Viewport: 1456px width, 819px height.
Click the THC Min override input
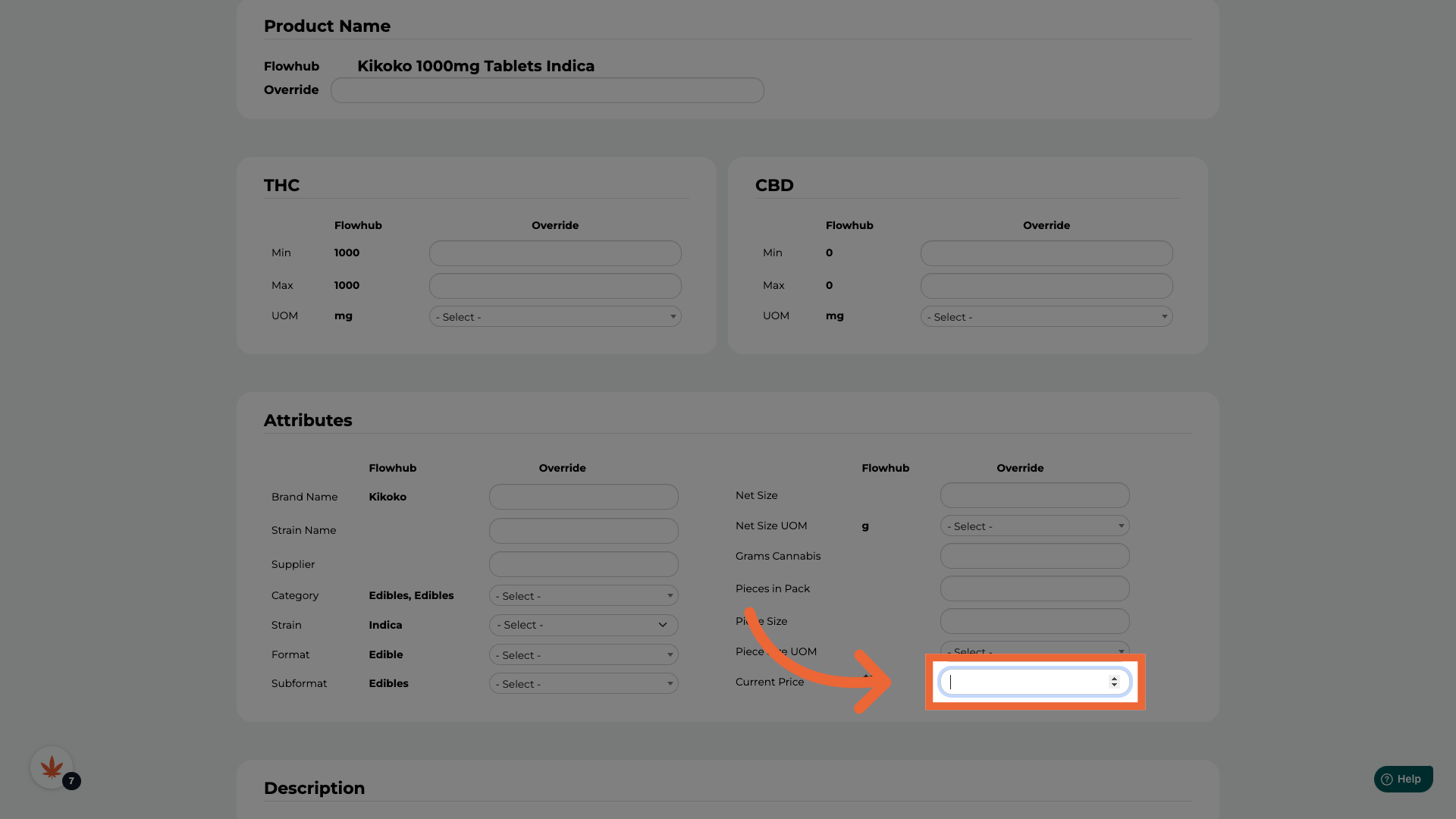pyautogui.click(x=554, y=253)
